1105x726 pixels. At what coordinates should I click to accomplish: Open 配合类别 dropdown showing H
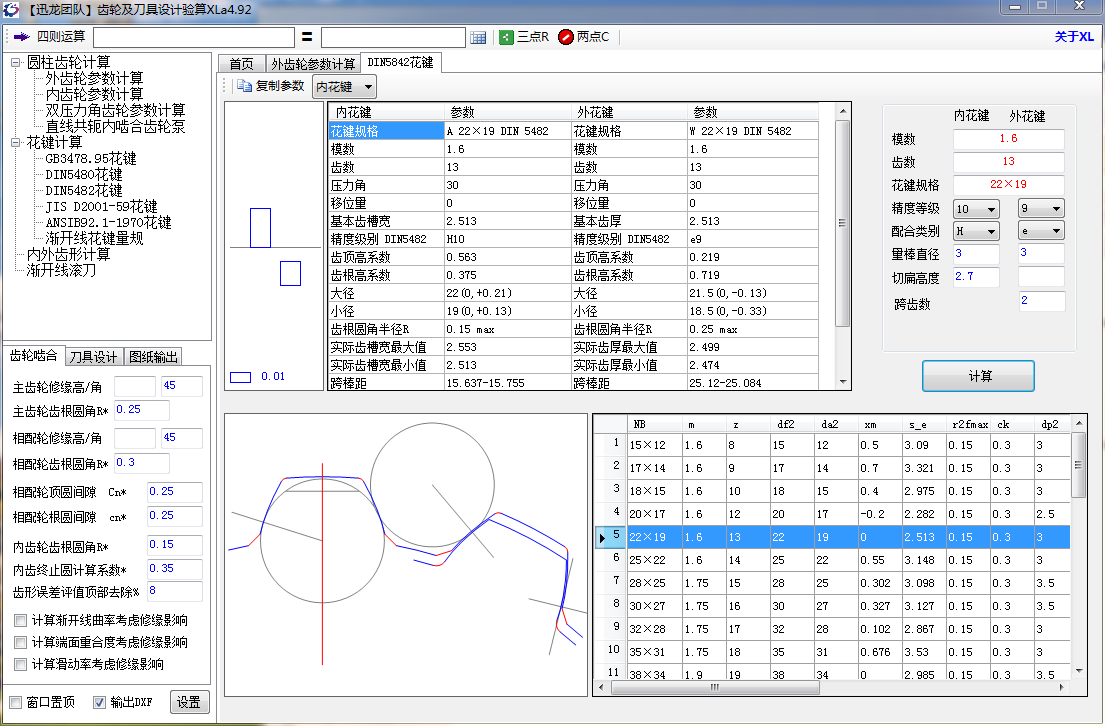(x=975, y=231)
